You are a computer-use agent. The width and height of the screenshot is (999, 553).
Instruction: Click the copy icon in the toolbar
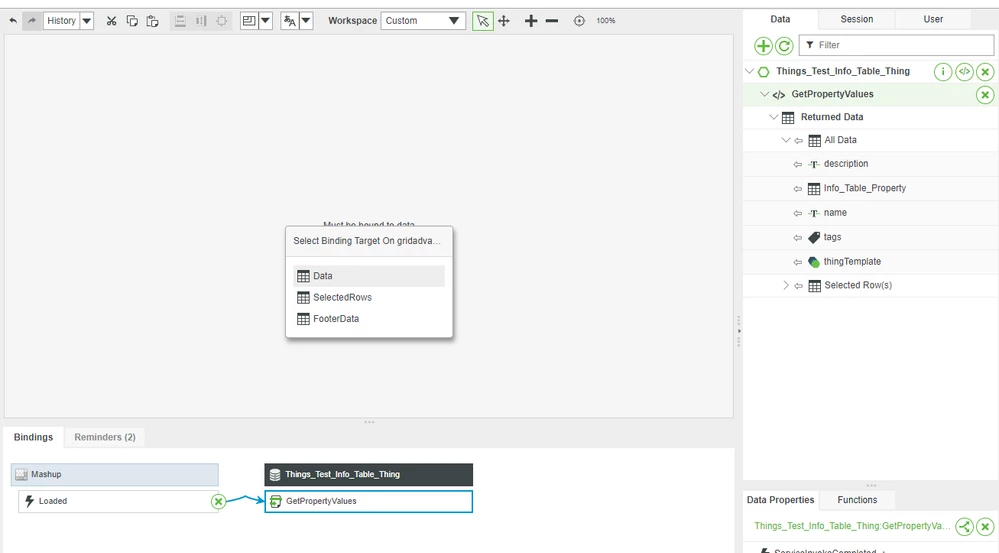(x=132, y=20)
